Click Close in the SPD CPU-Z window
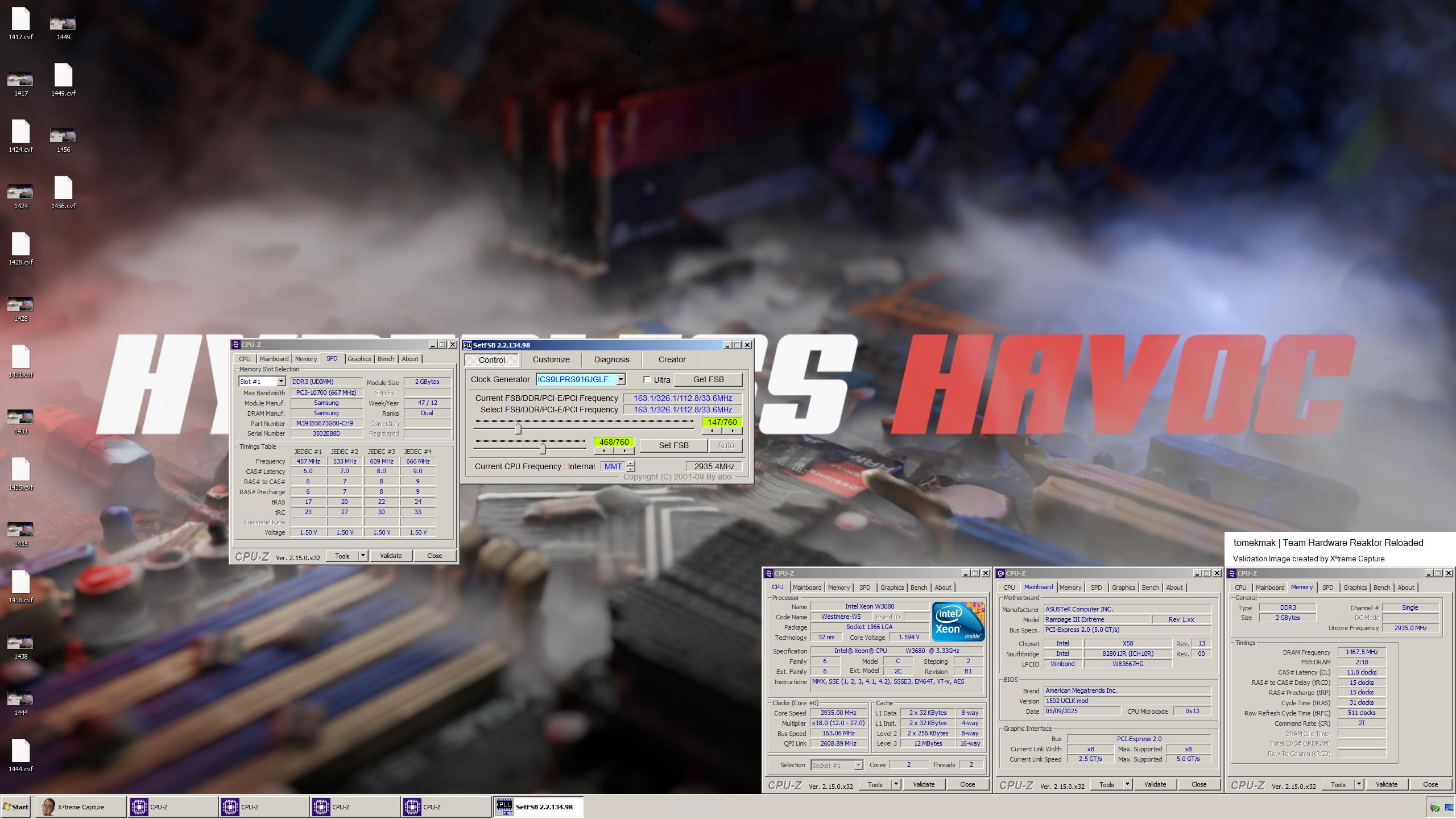Viewport: 1456px width, 819px height. coord(435,556)
